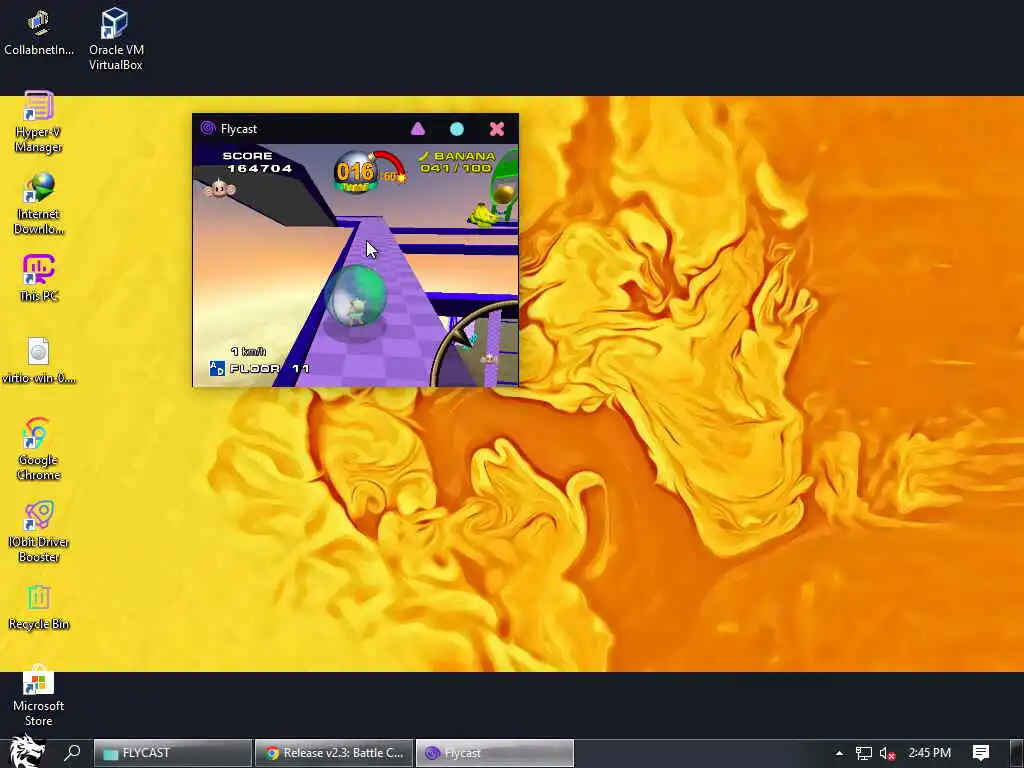Close Flycast with the pink X button

click(497, 129)
